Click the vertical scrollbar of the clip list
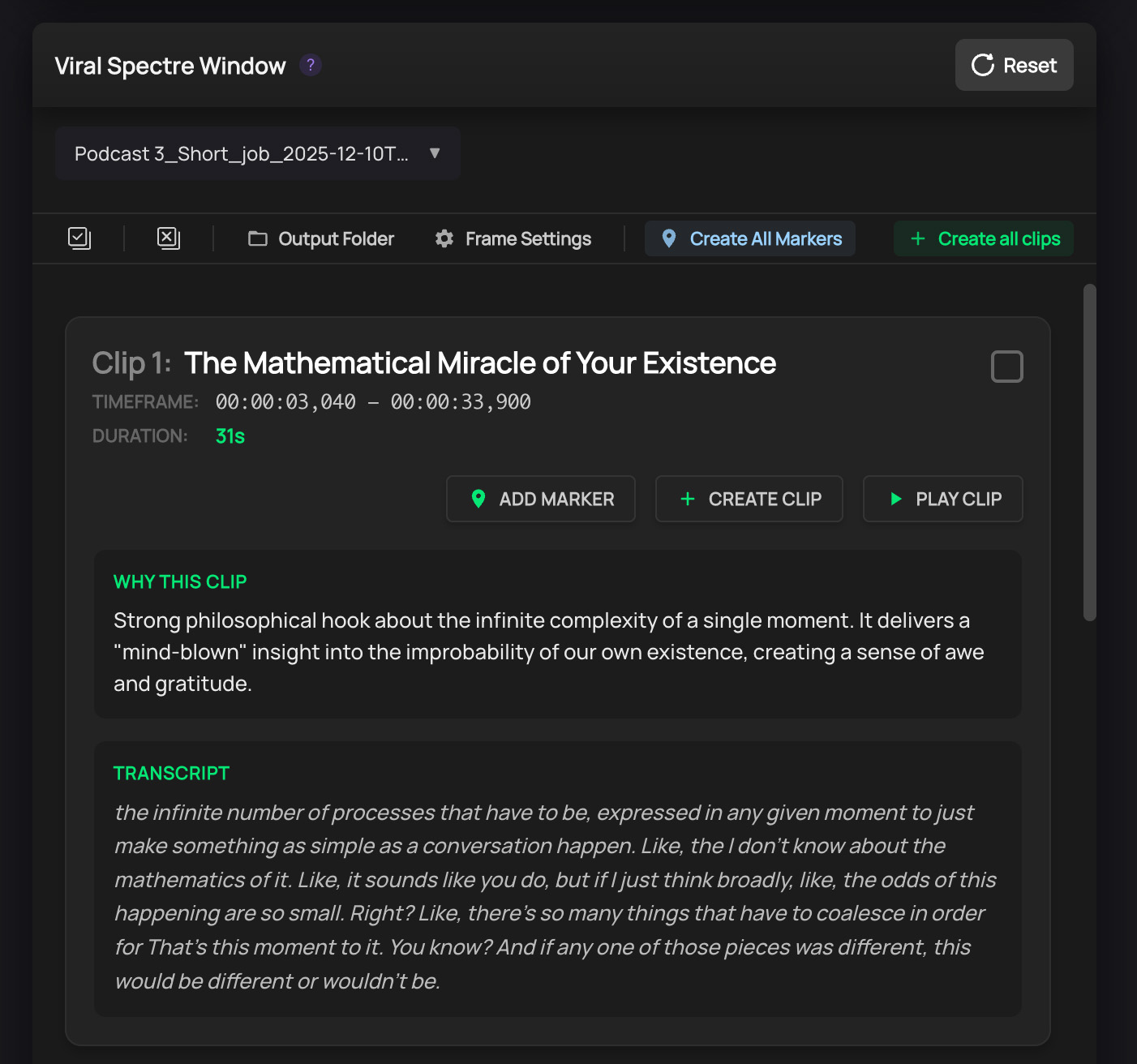The width and height of the screenshot is (1137, 1064). click(x=1090, y=452)
